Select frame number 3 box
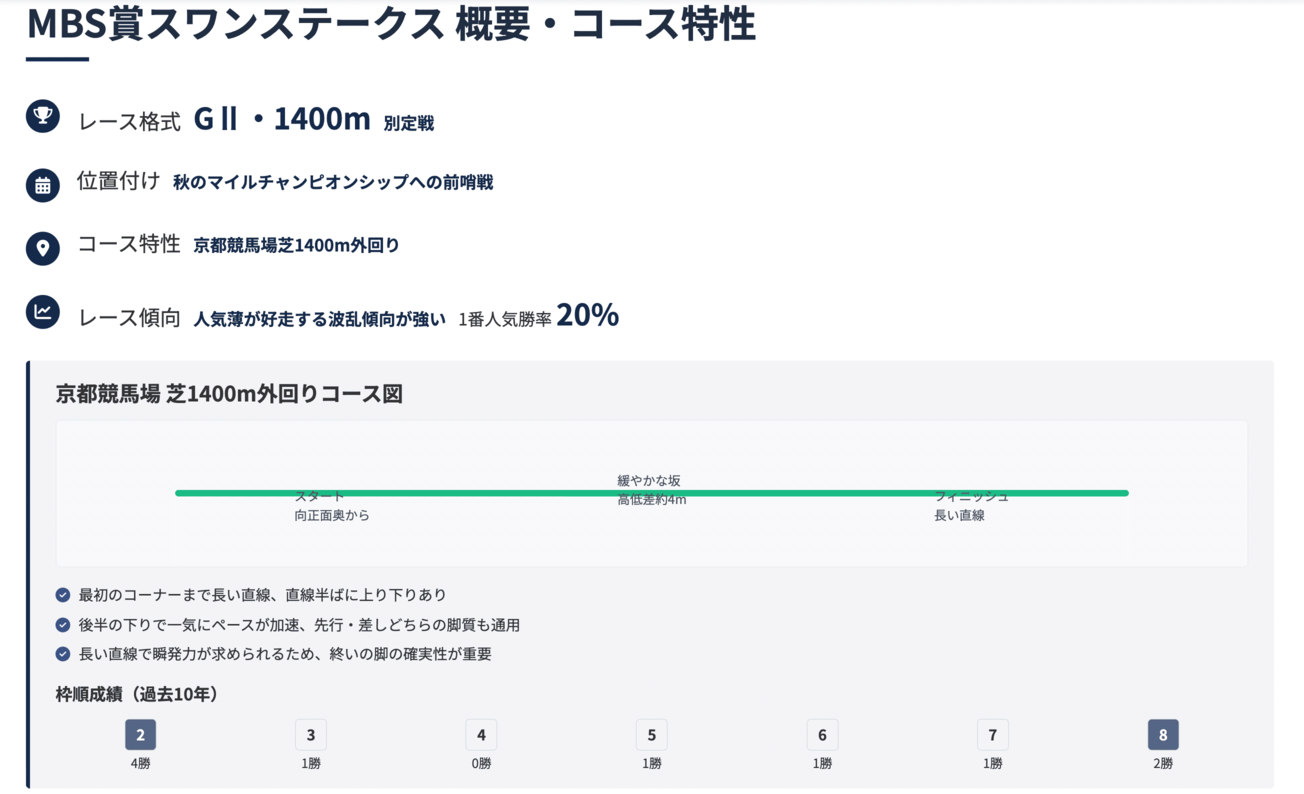The image size is (1304, 794). click(x=311, y=735)
